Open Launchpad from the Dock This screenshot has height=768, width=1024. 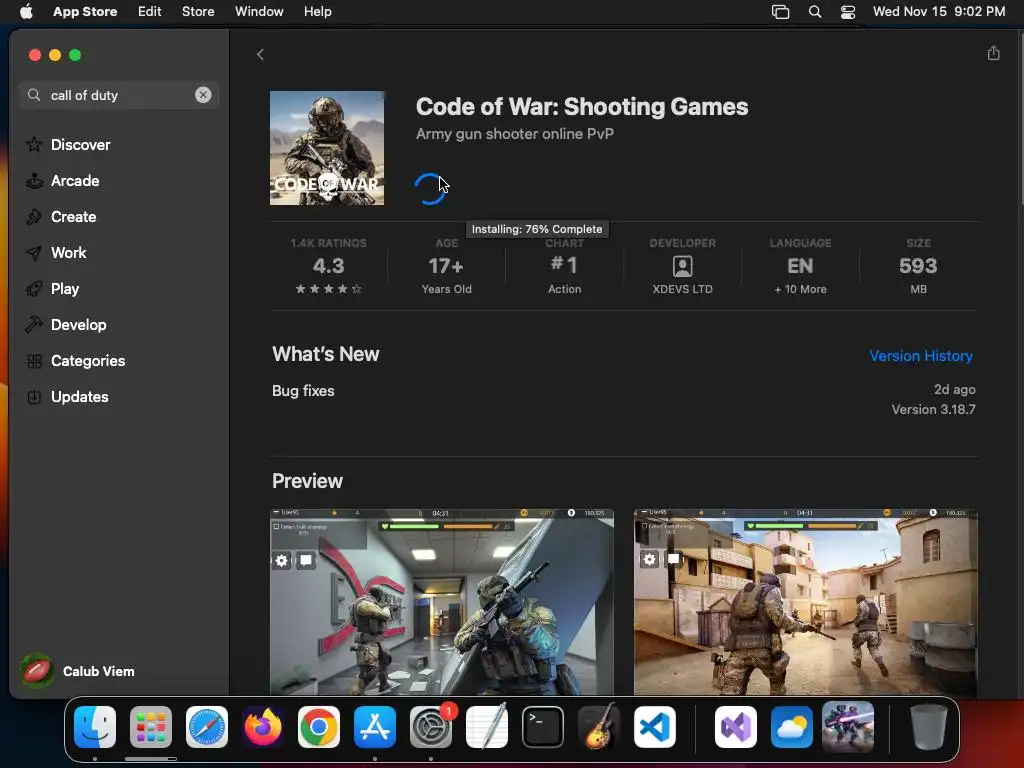[x=151, y=727]
